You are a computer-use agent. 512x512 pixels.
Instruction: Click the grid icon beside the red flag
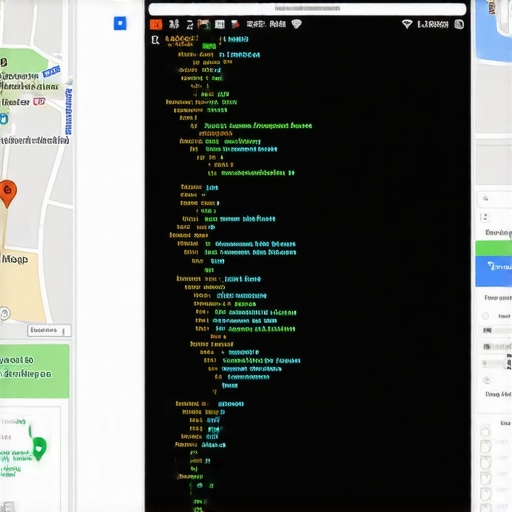coord(219,24)
